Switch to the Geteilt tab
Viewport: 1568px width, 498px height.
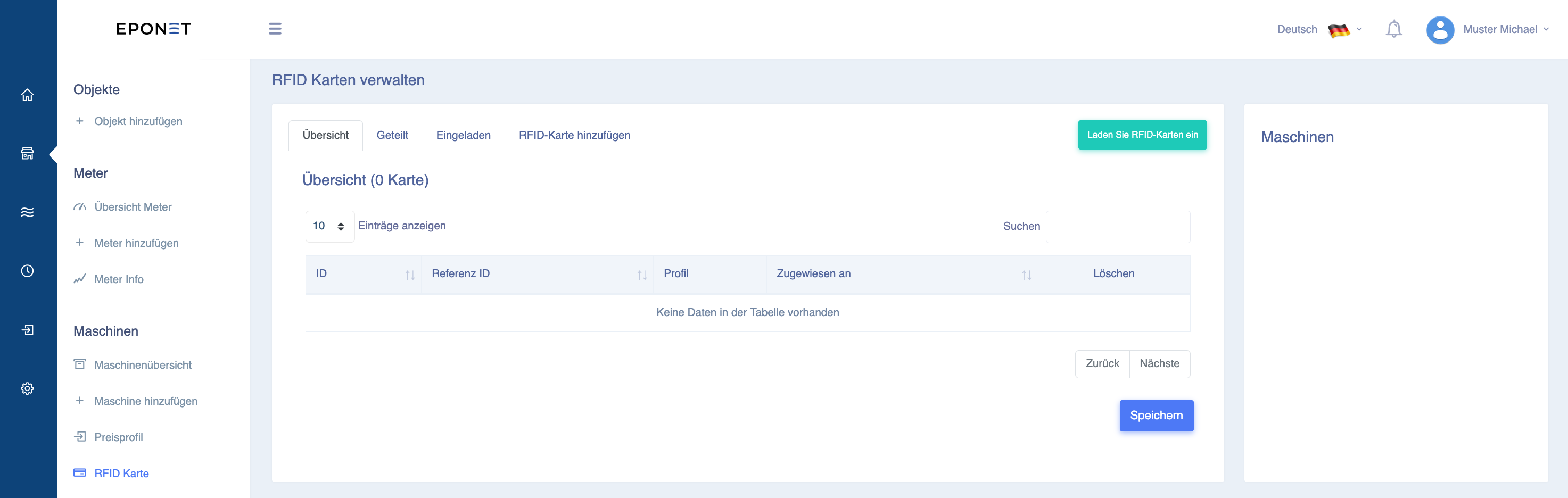point(393,135)
